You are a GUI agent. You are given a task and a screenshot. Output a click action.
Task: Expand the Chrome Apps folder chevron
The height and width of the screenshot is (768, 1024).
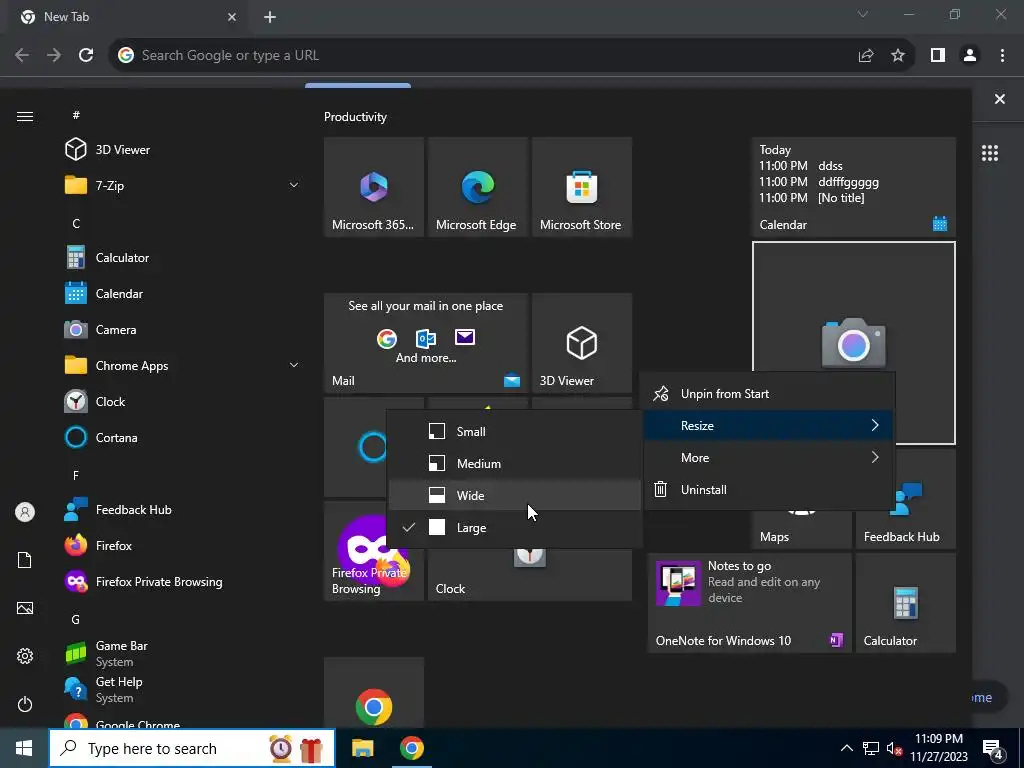pyautogui.click(x=294, y=366)
